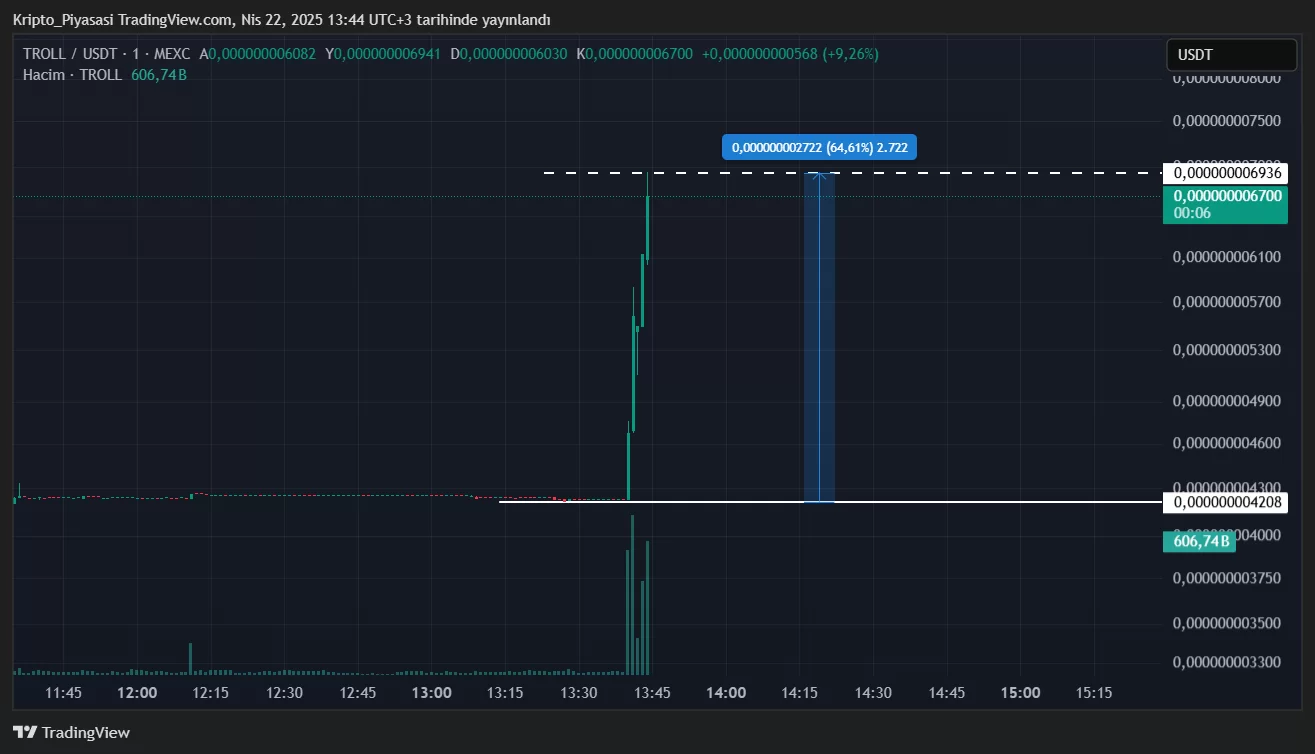The image size is (1315, 754).
Task: Click the 14:00 time axis label
Action: point(725,693)
